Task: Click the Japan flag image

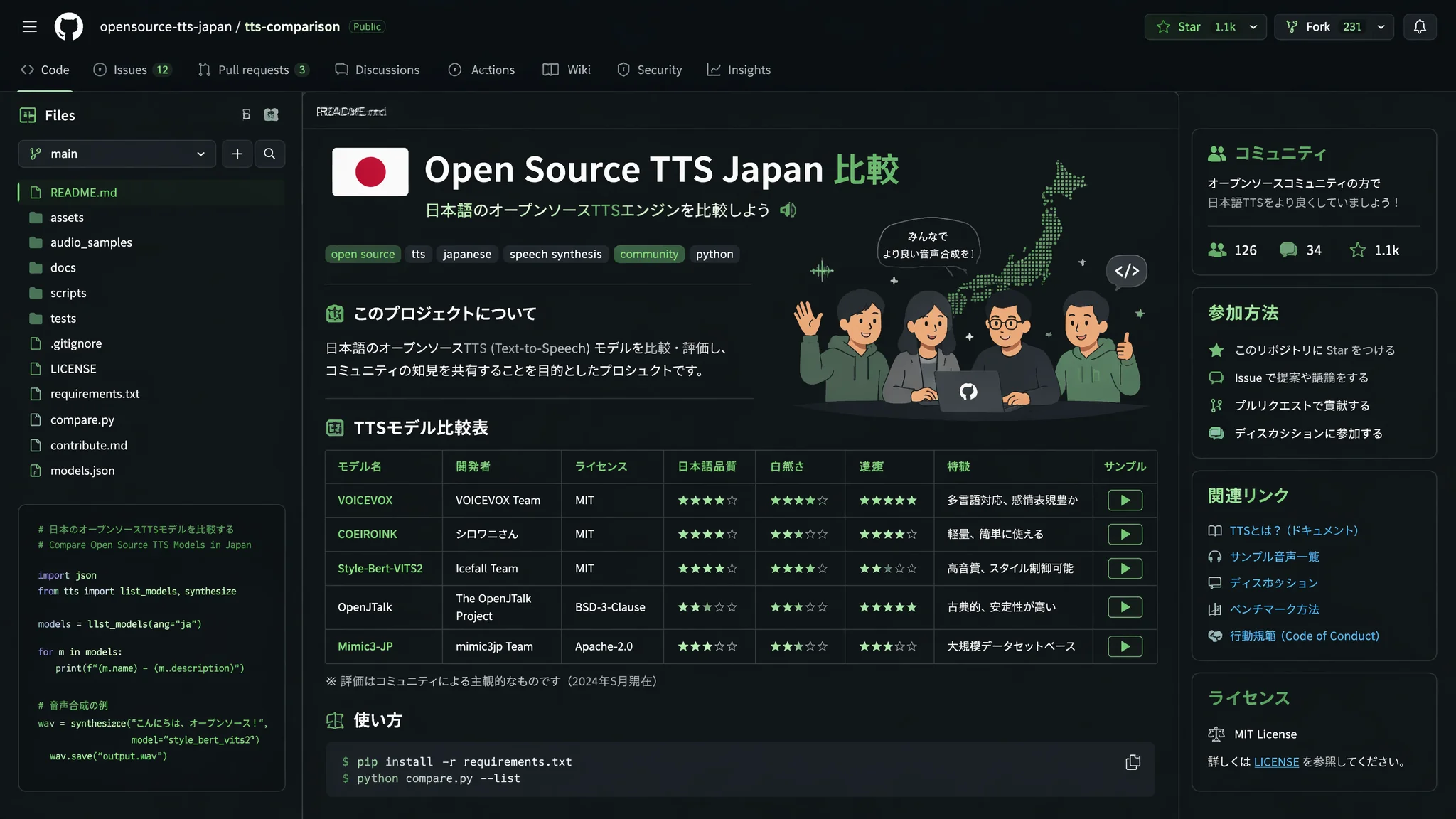Action: [370, 172]
